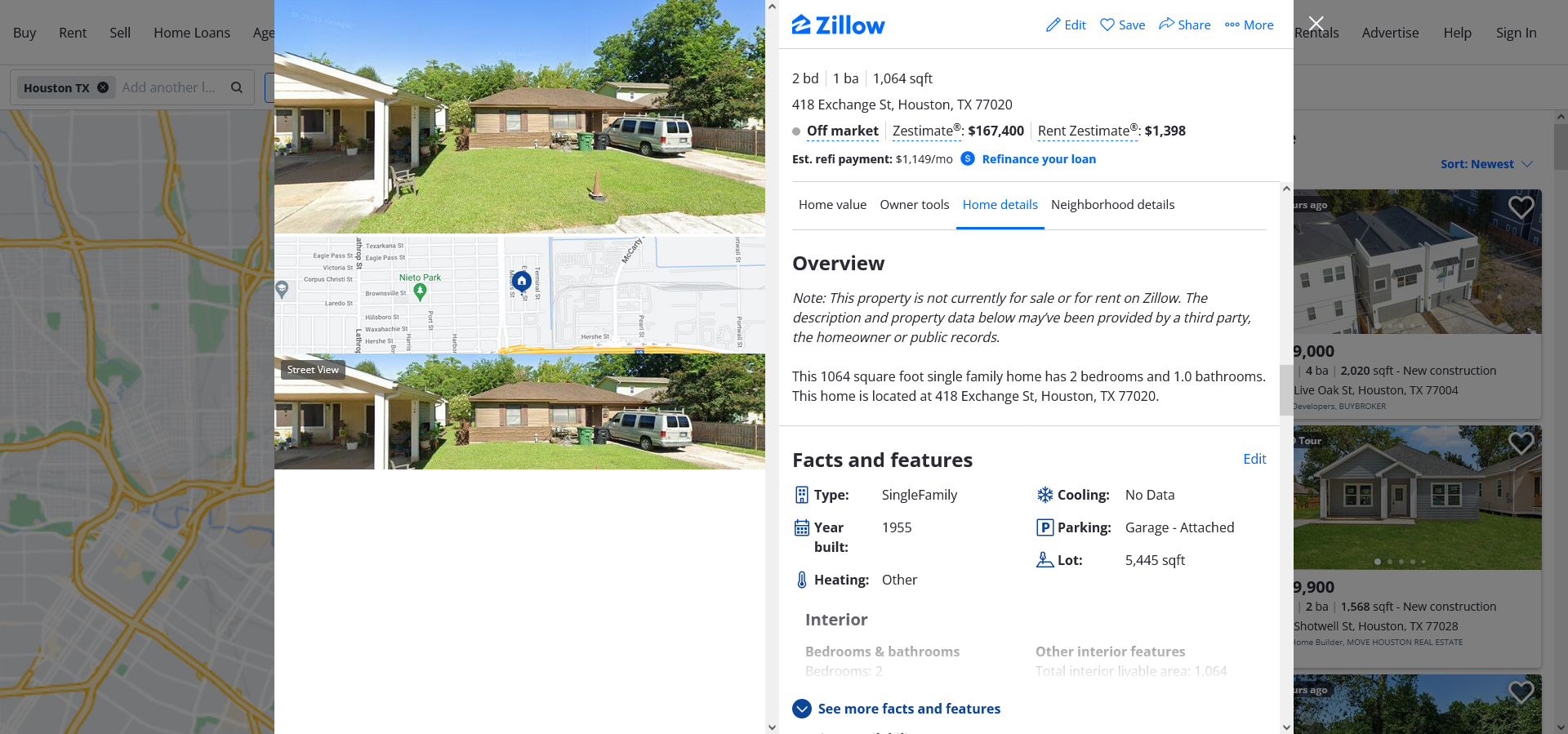Click the home pin on map

522,282
